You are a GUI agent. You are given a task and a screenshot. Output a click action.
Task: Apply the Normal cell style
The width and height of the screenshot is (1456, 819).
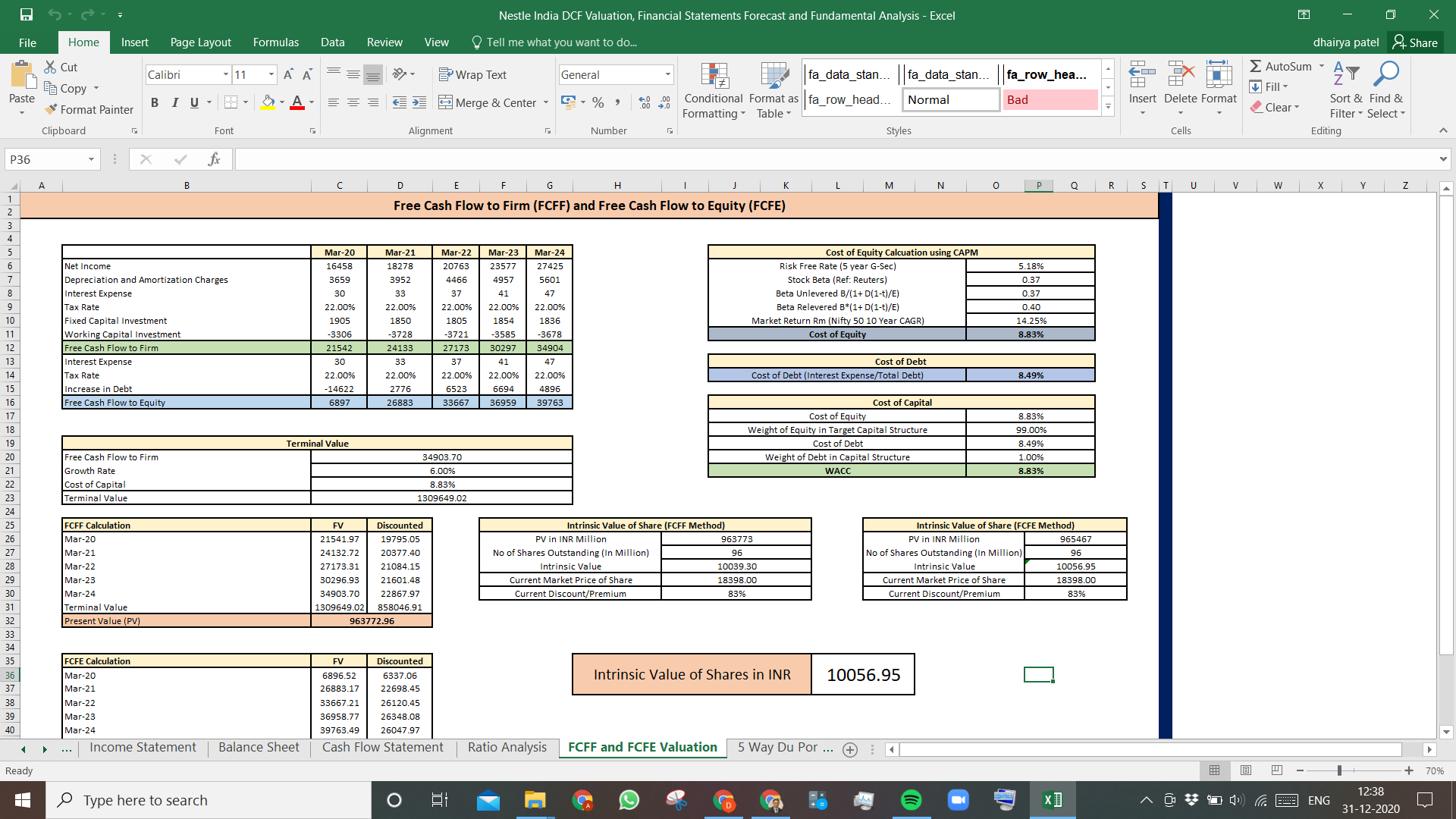pos(951,99)
